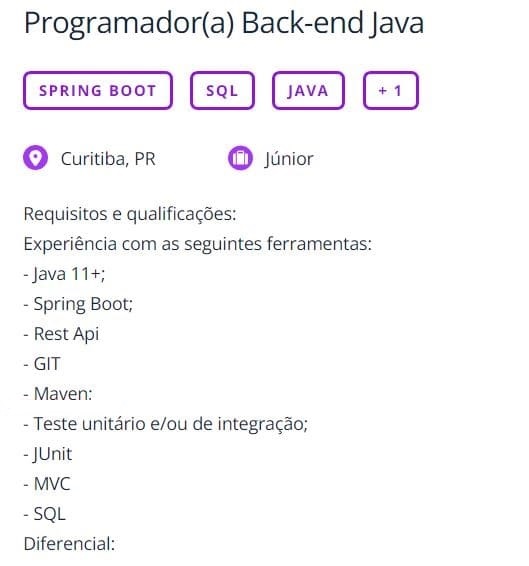This screenshot has width=529, height=566.
Task: Open the Programador(a) Back-end Java title
Action: (x=224, y=24)
